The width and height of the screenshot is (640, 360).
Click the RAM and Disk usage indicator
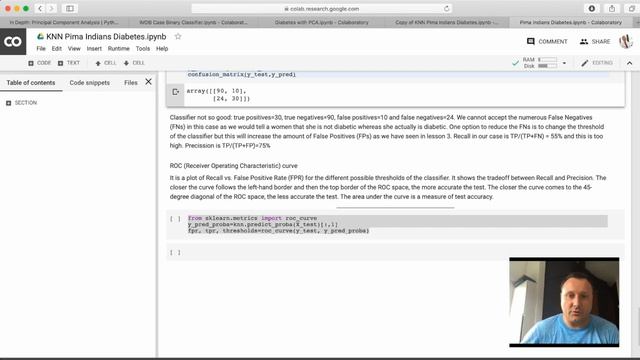540,63
